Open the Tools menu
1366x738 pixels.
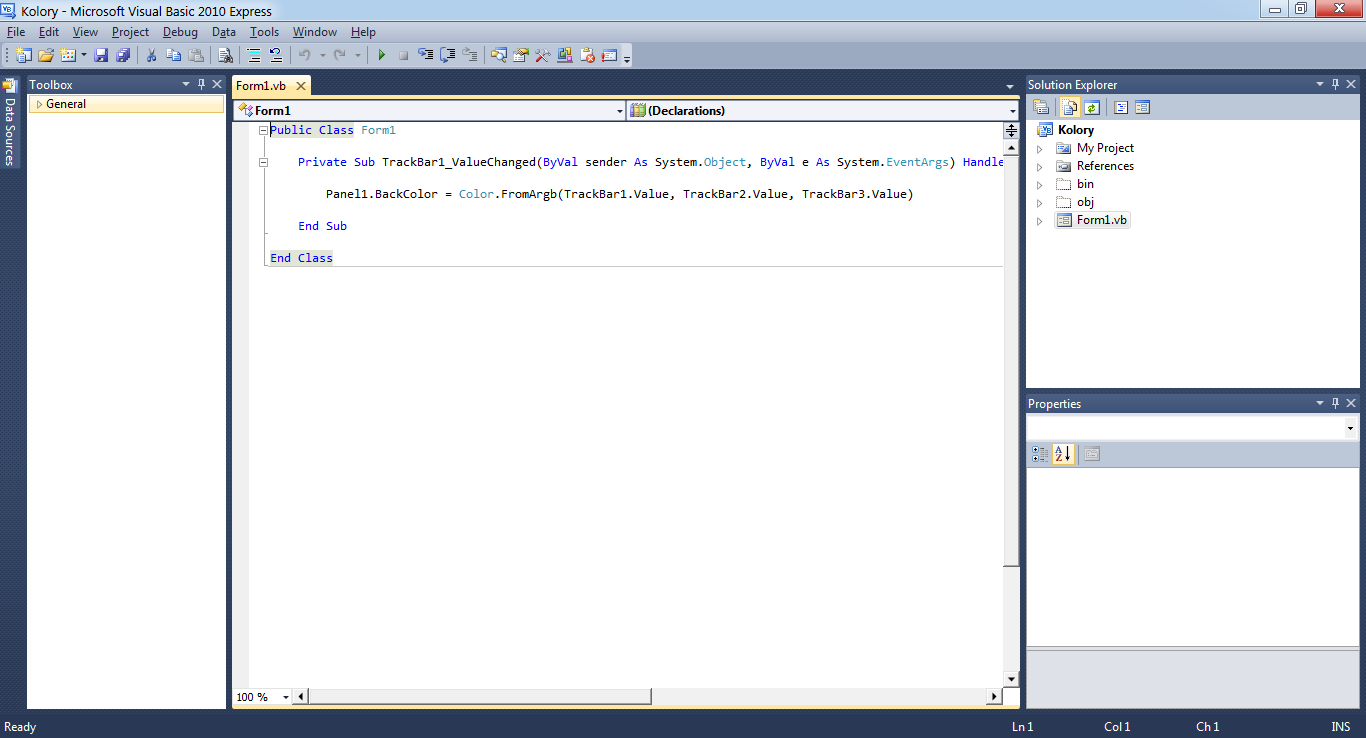(264, 32)
